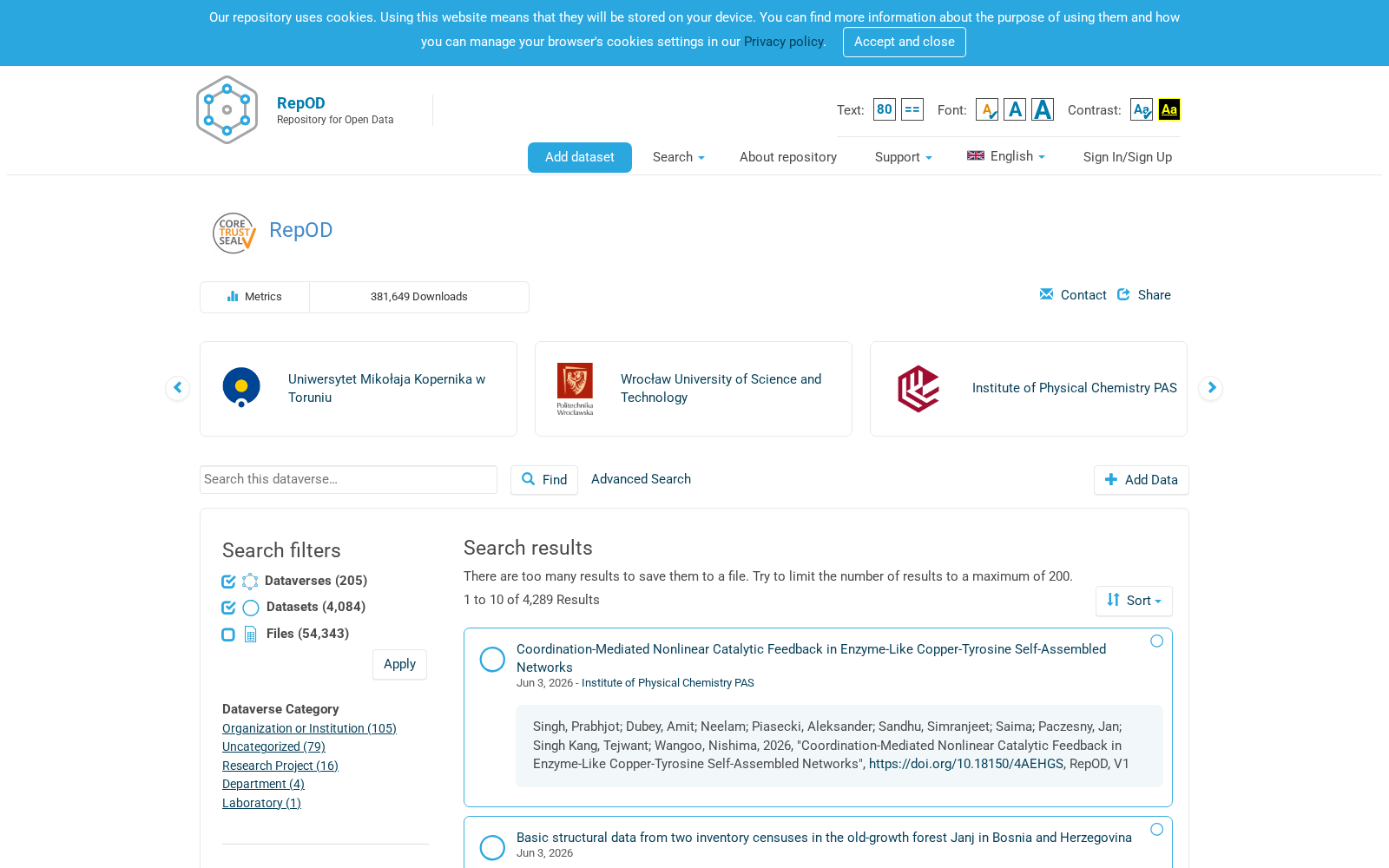The image size is (1389, 868).
Task: Open About repository page
Action: (x=788, y=157)
